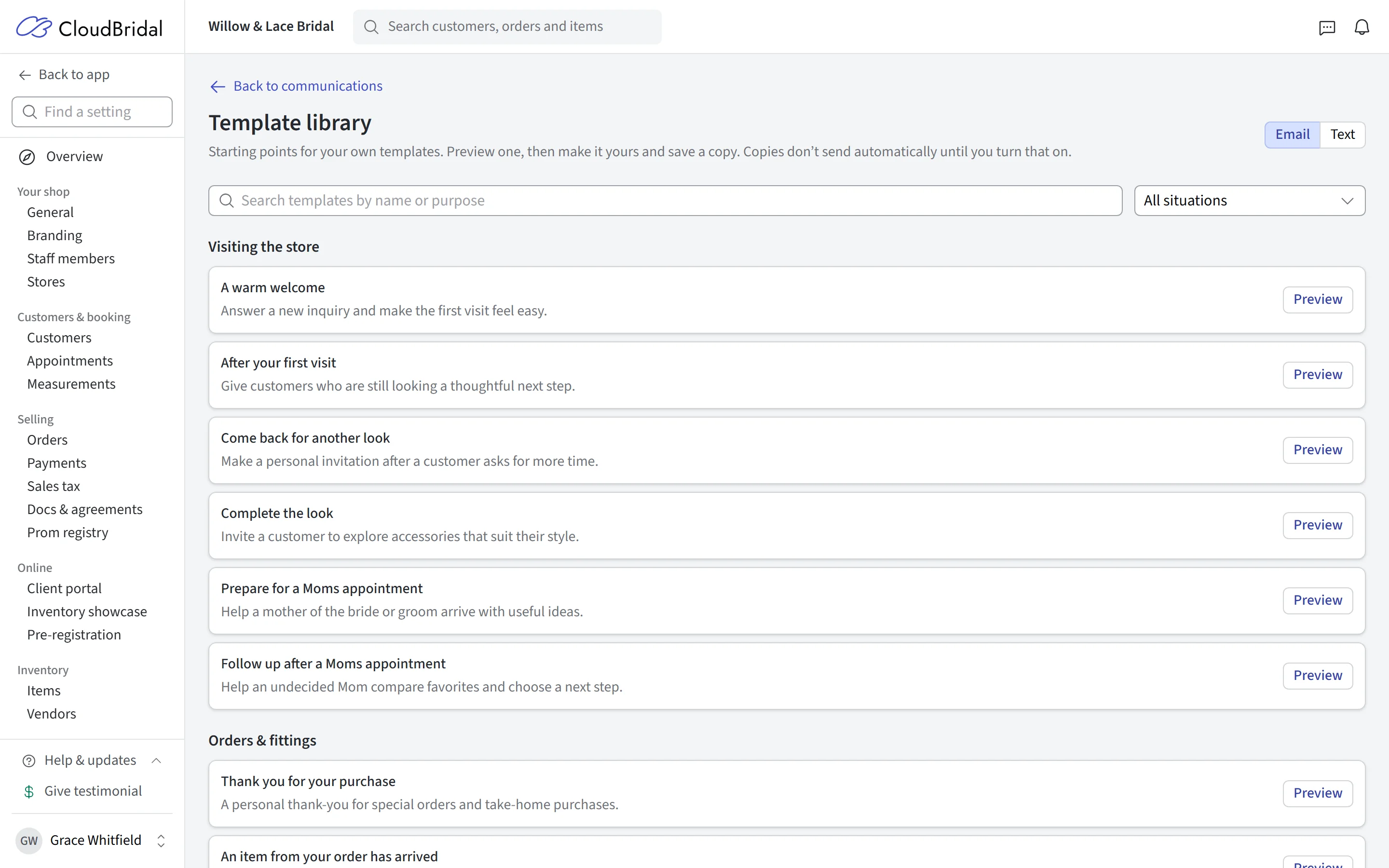Open the notifications bell
The image size is (1389, 868).
[1362, 27]
